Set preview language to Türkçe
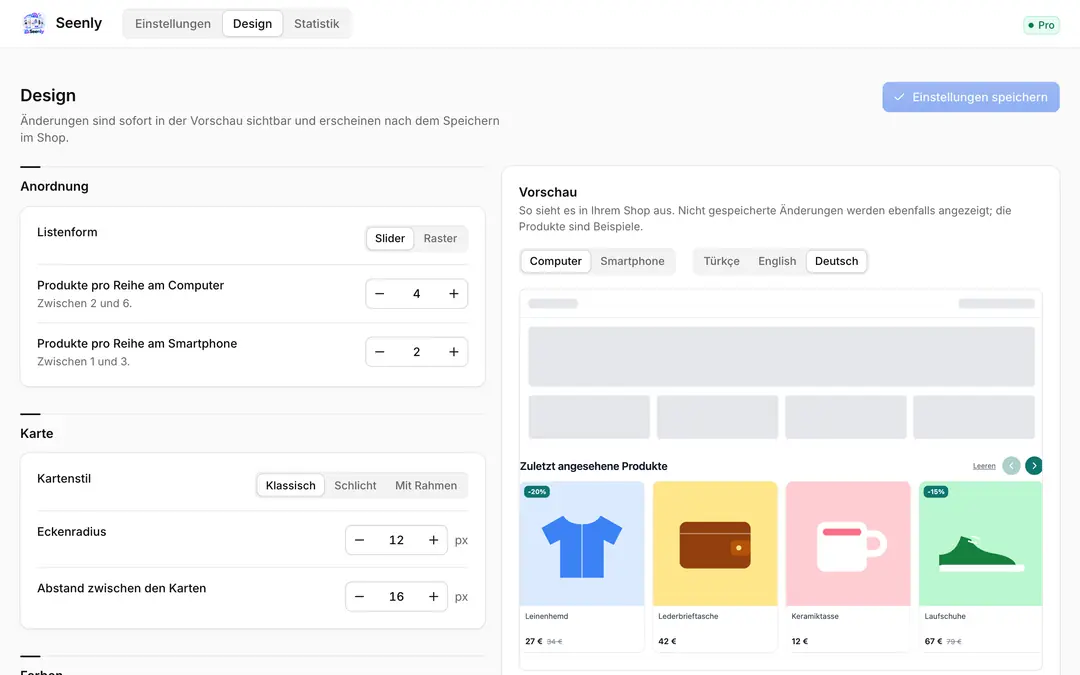This screenshot has height=675, width=1080. tap(721, 261)
